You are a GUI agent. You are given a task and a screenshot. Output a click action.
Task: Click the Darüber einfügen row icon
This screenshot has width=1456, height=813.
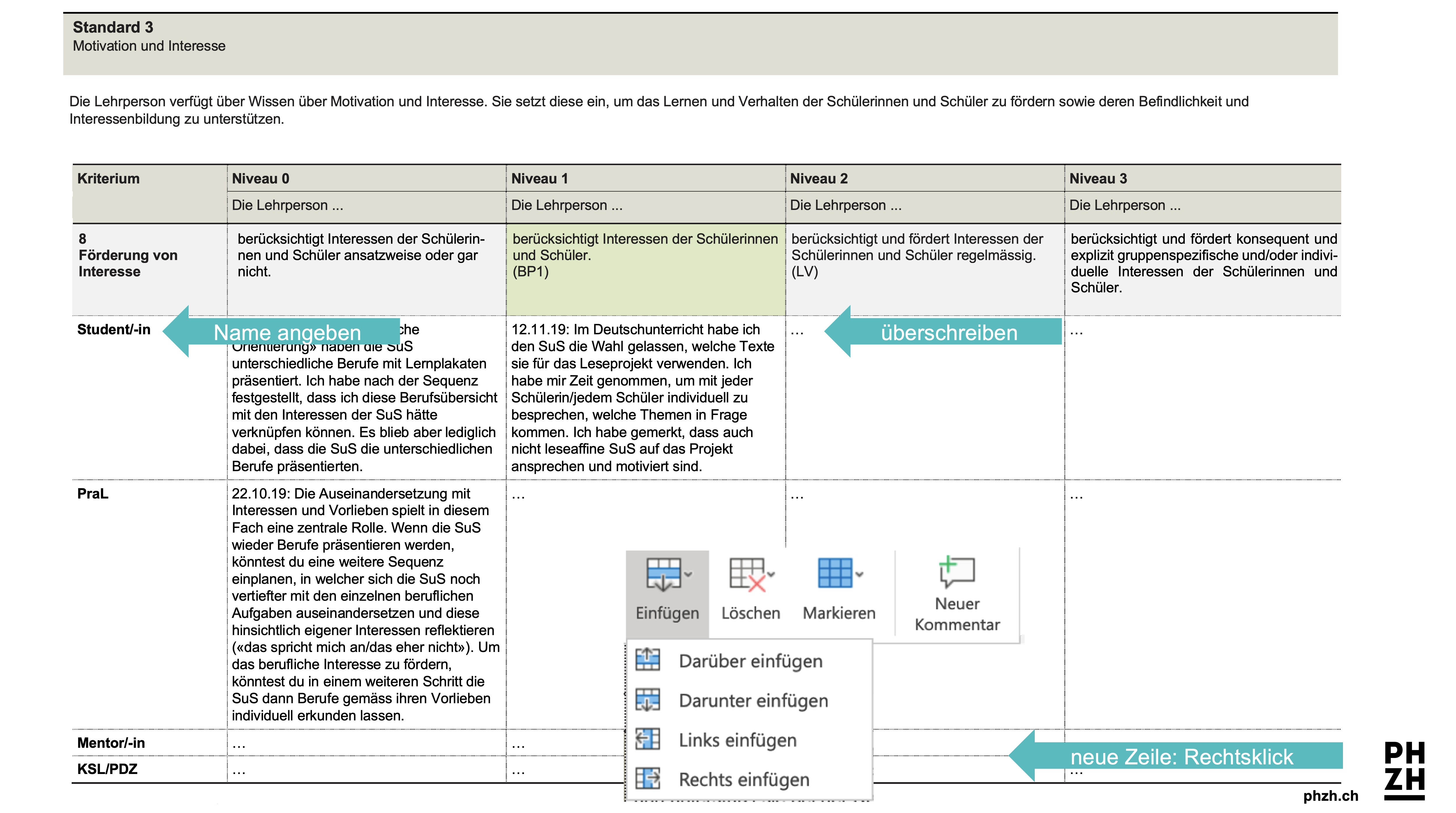point(648,659)
